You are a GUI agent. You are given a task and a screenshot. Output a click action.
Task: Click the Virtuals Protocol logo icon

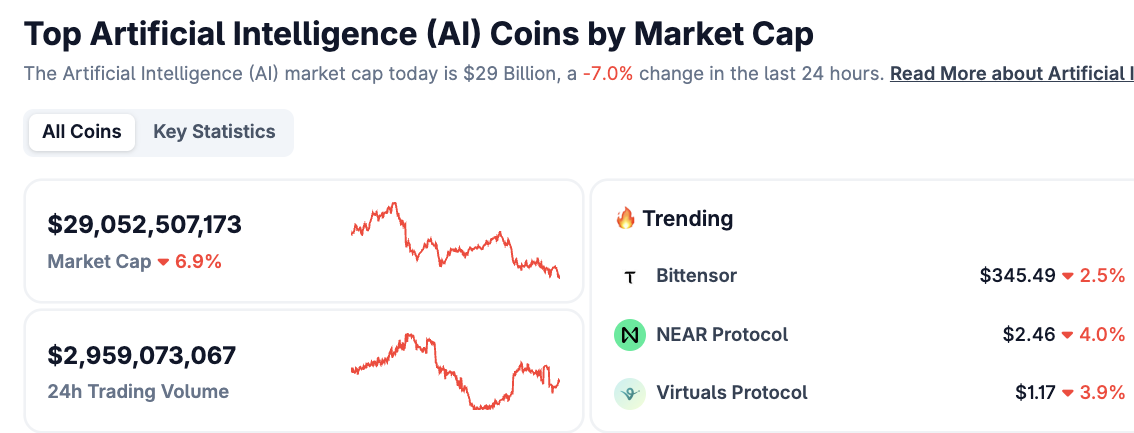coord(630,393)
